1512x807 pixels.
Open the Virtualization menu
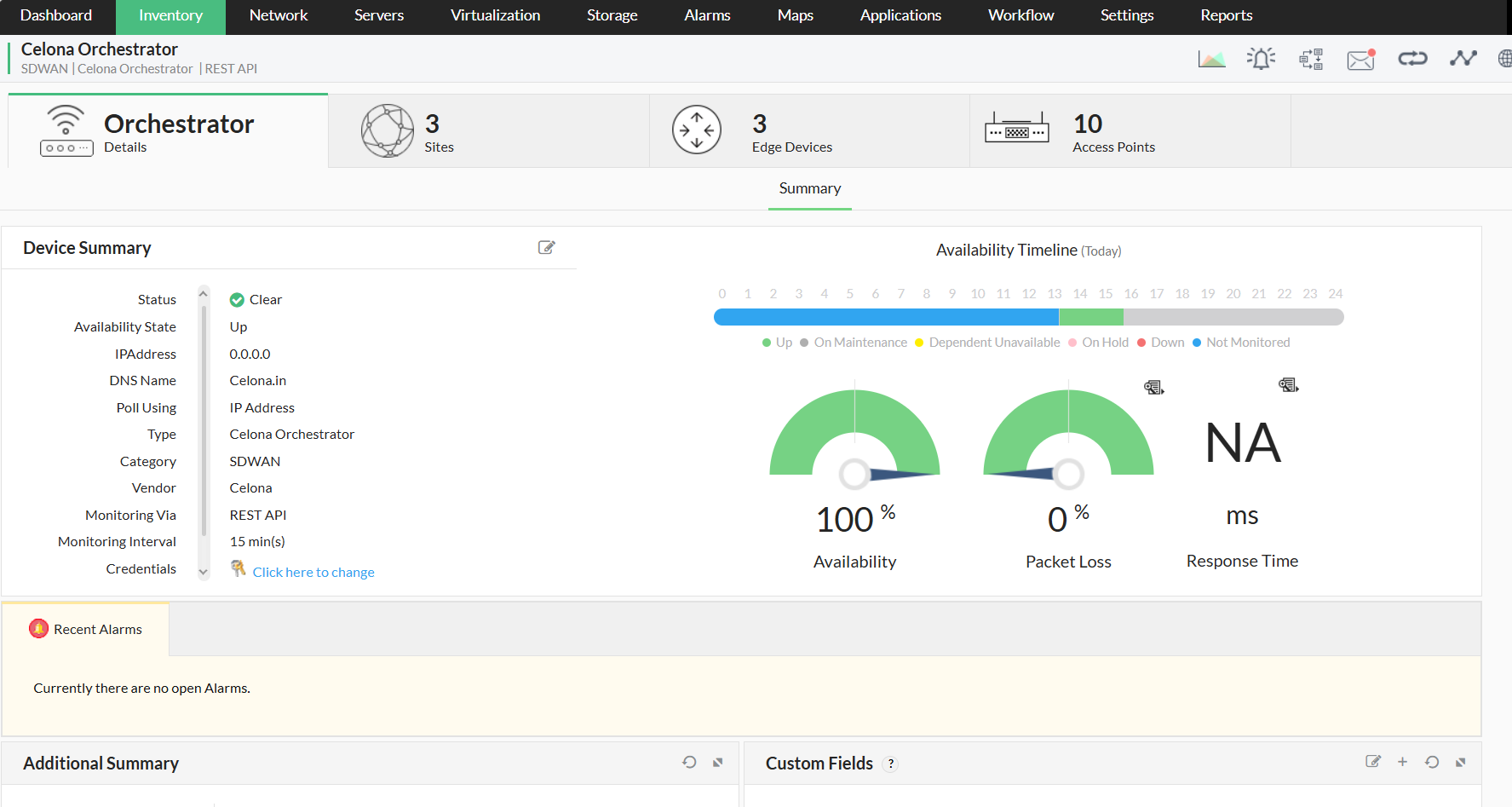tap(495, 15)
